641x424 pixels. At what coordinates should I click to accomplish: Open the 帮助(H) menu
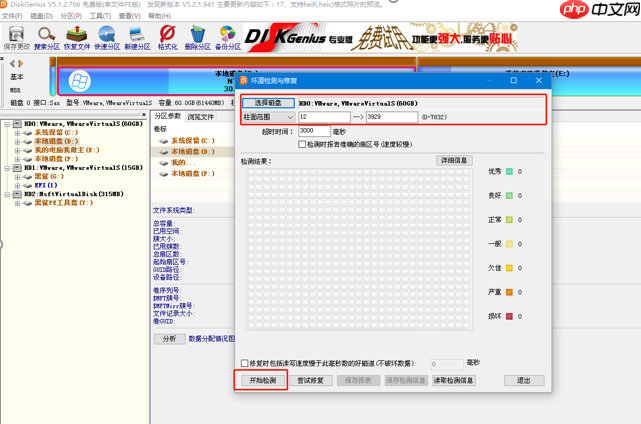coord(159,16)
